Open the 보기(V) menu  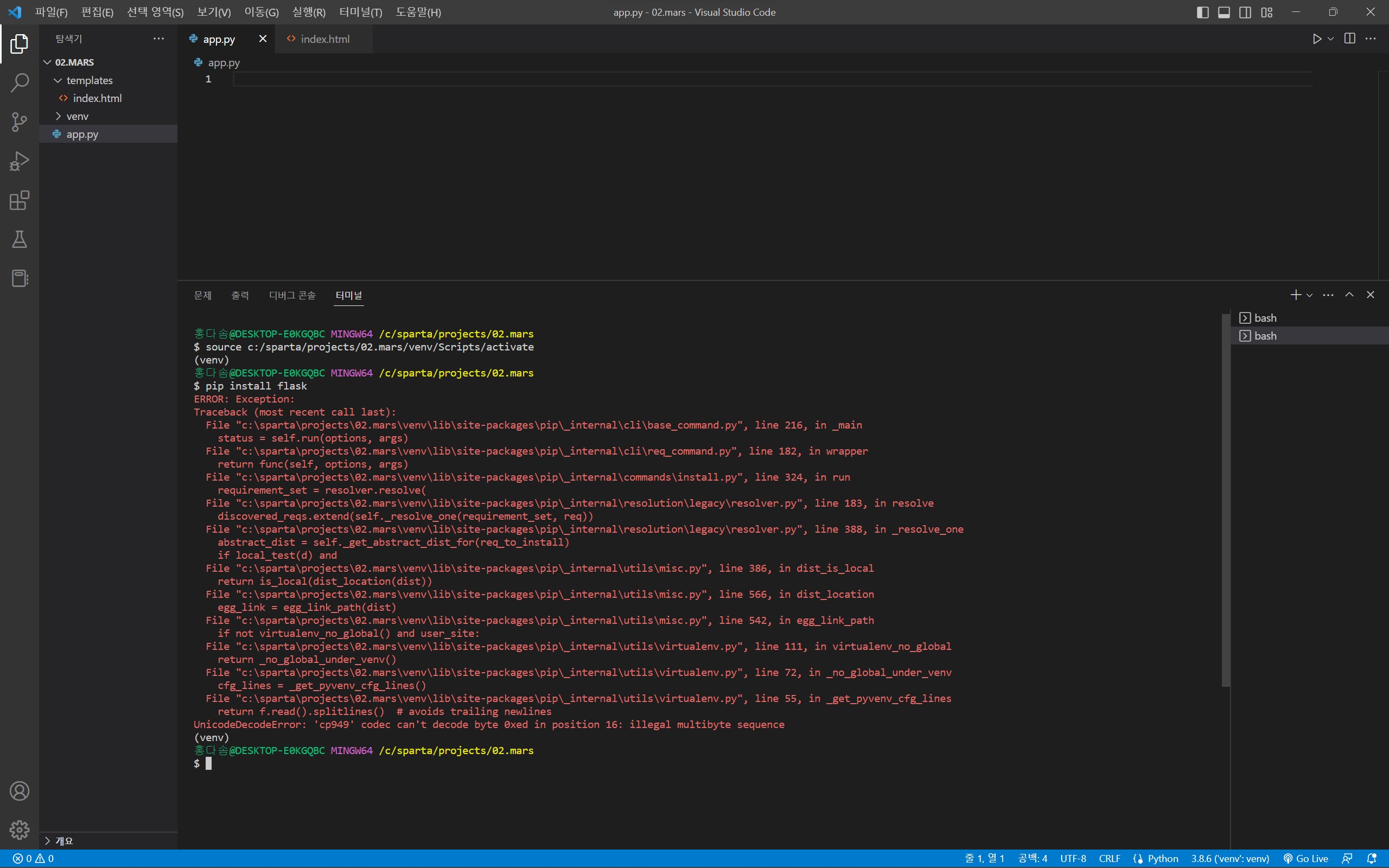click(x=214, y=12)
